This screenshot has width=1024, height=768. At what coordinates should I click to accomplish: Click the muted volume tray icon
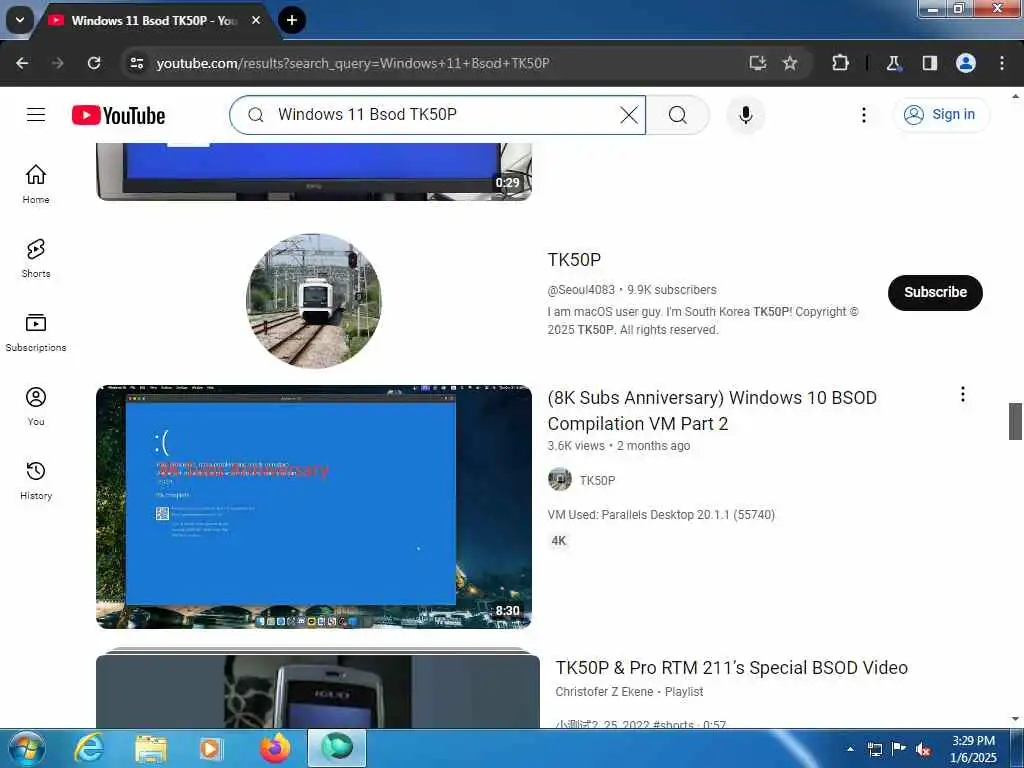click(923, 750)
